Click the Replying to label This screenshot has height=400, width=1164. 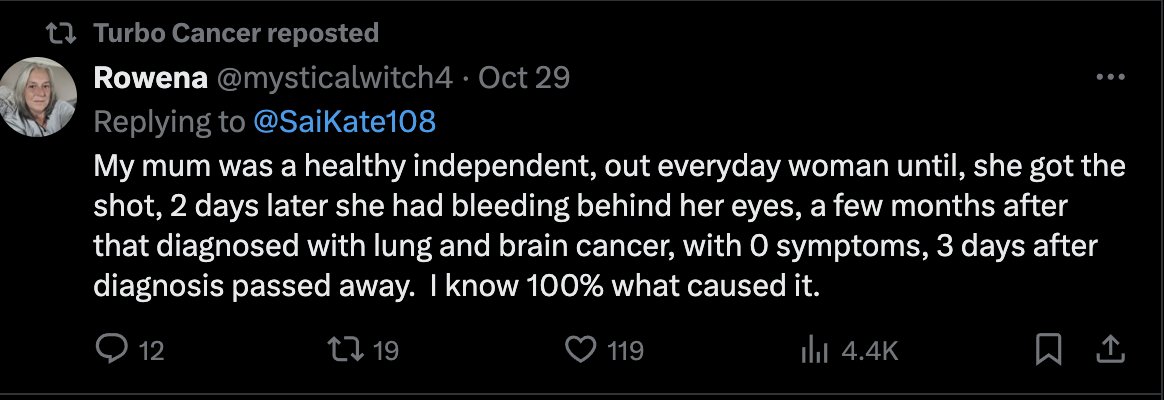pos(169,122)
